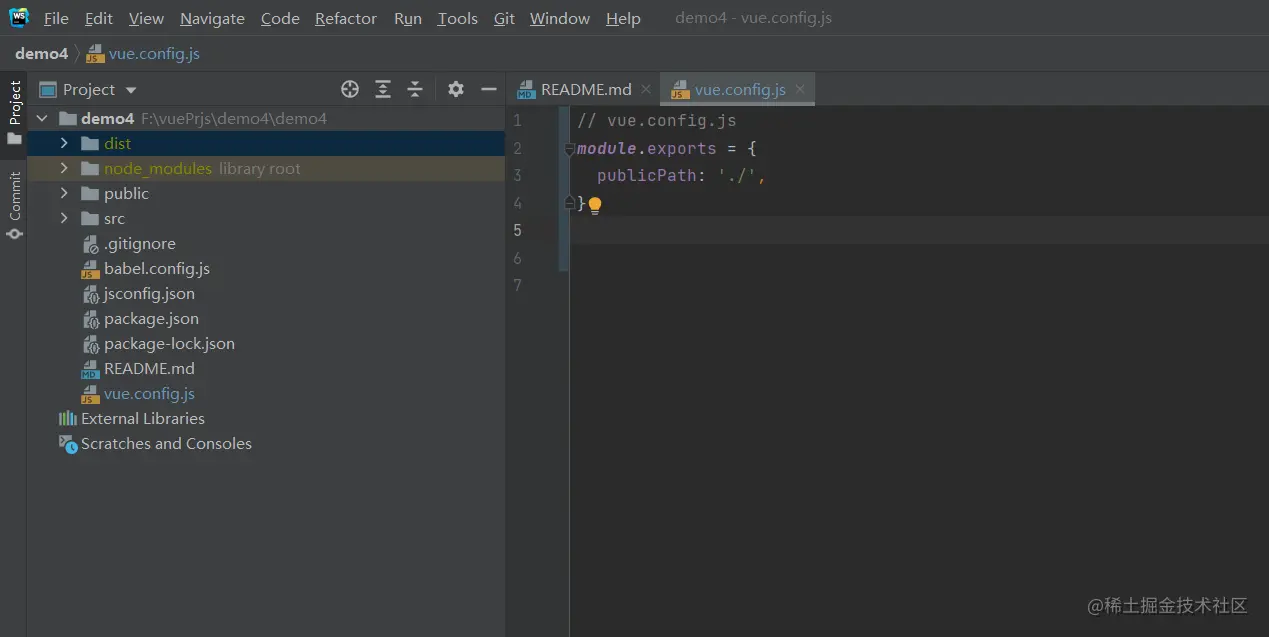Select External Libraries node
This screenshot has width=1269, height=637.
(267, 418)
